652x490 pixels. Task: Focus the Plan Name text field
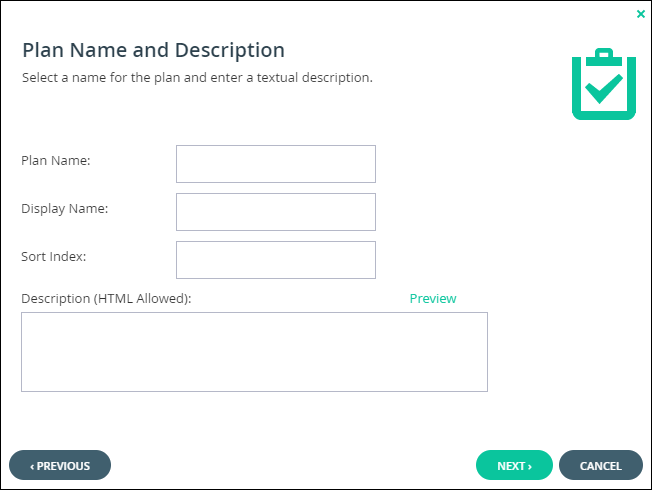click(x=276, y=164)
